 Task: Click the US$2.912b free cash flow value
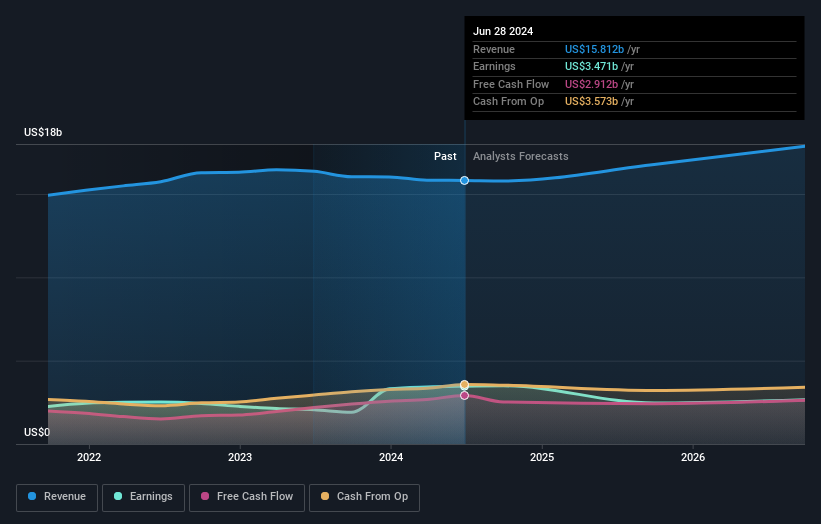pos(591,84)
